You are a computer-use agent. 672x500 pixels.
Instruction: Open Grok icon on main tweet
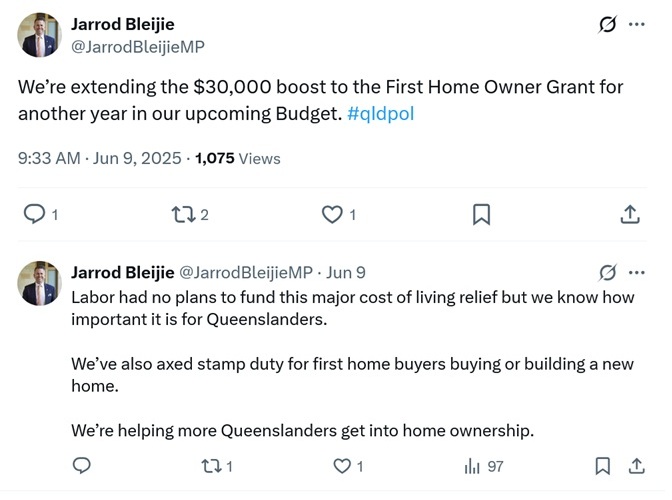[x=606, y=25]
